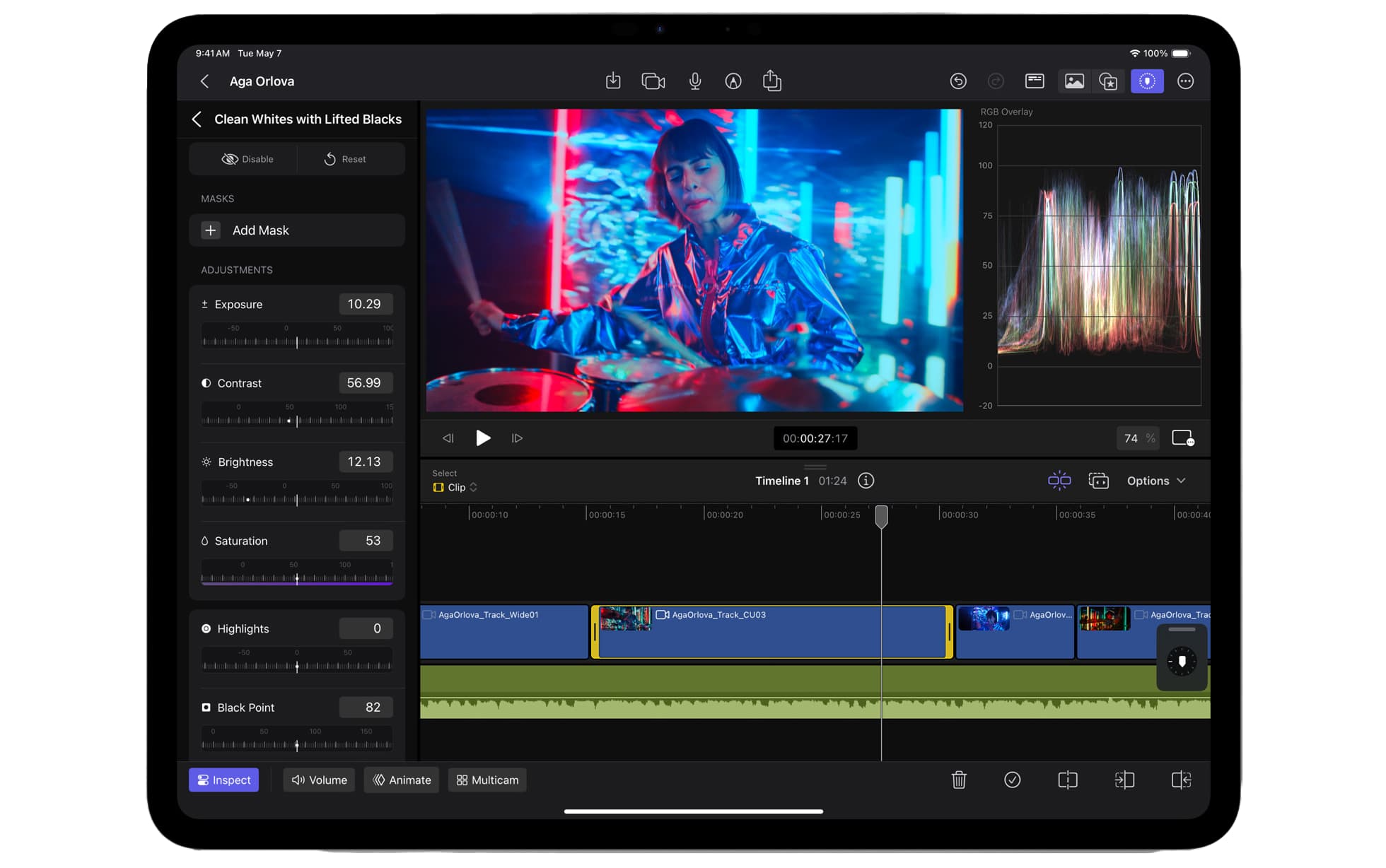Tap the RGB Overlay scope label
This screenshot has height=868, width=1386.
tap(1006, 112)
